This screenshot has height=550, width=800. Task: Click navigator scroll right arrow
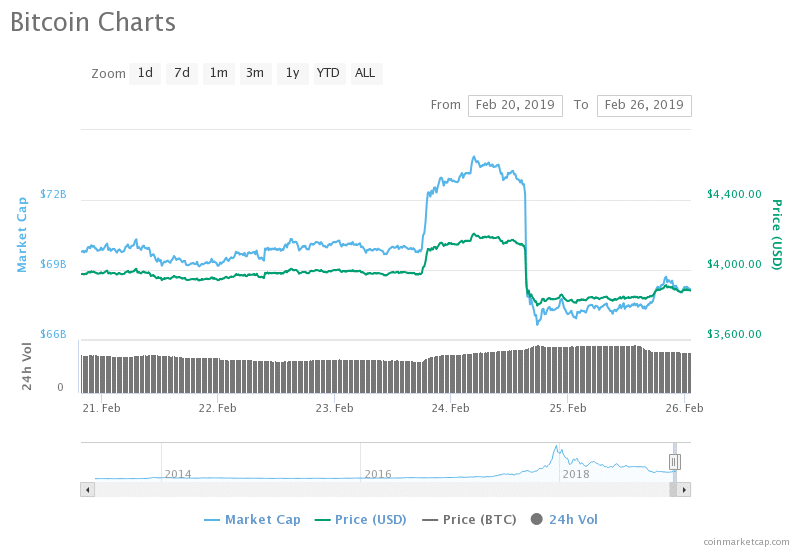pyautogui.click(x=684, y=490)
